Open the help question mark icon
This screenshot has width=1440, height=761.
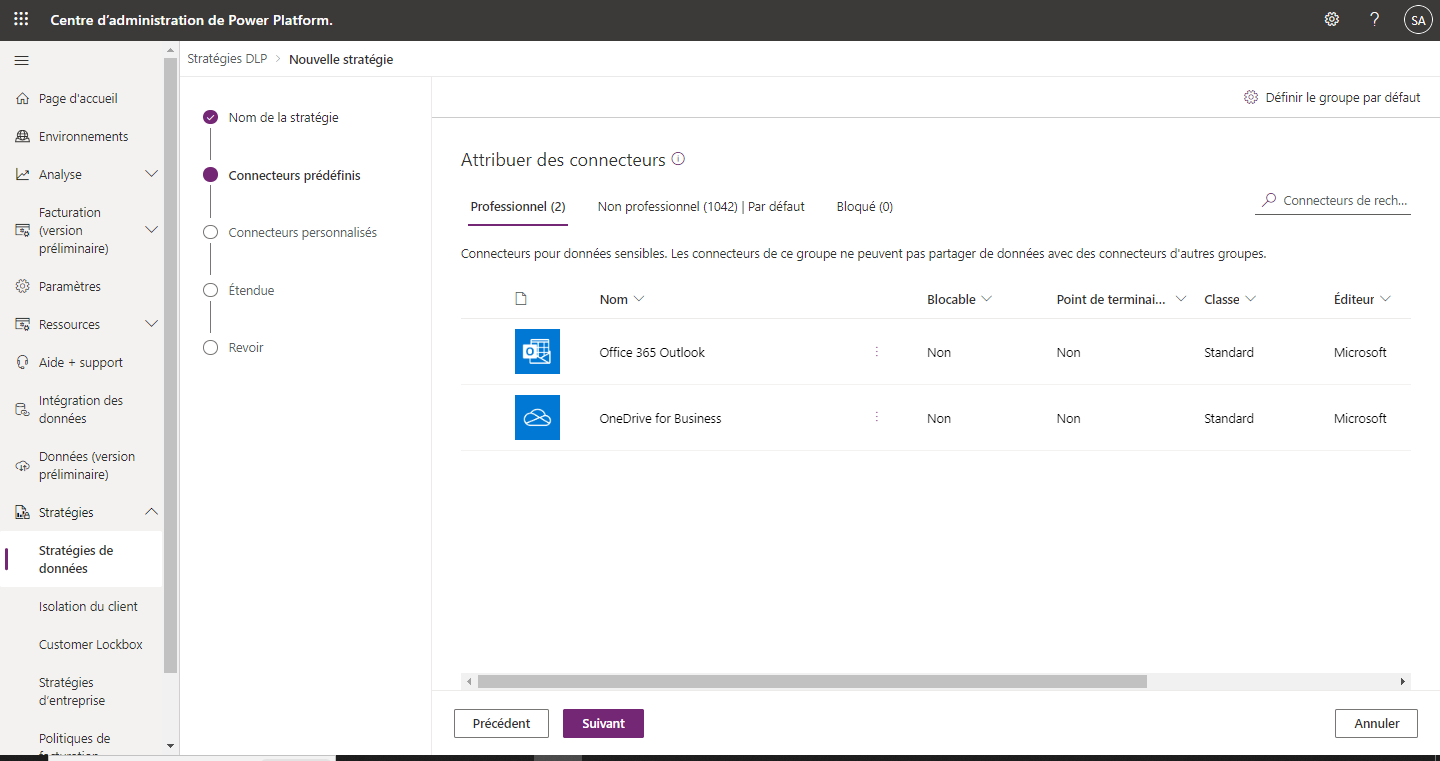[1375, 20]
